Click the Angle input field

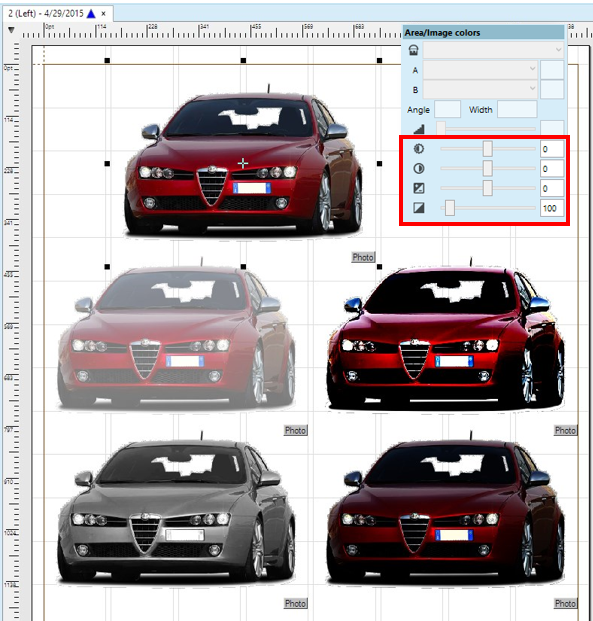[448, 109]
